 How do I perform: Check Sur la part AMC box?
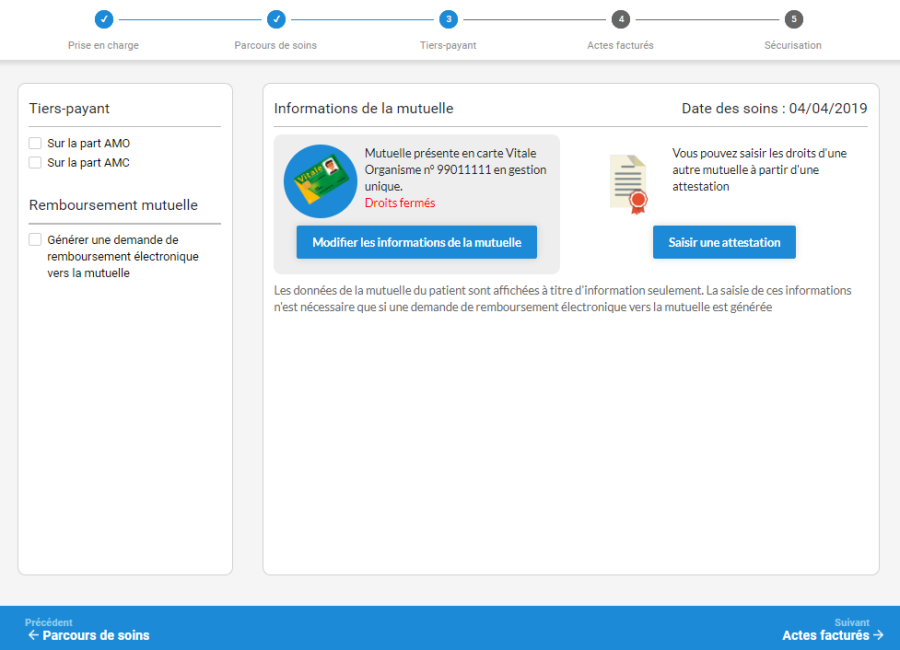click(x=35, y=163)
